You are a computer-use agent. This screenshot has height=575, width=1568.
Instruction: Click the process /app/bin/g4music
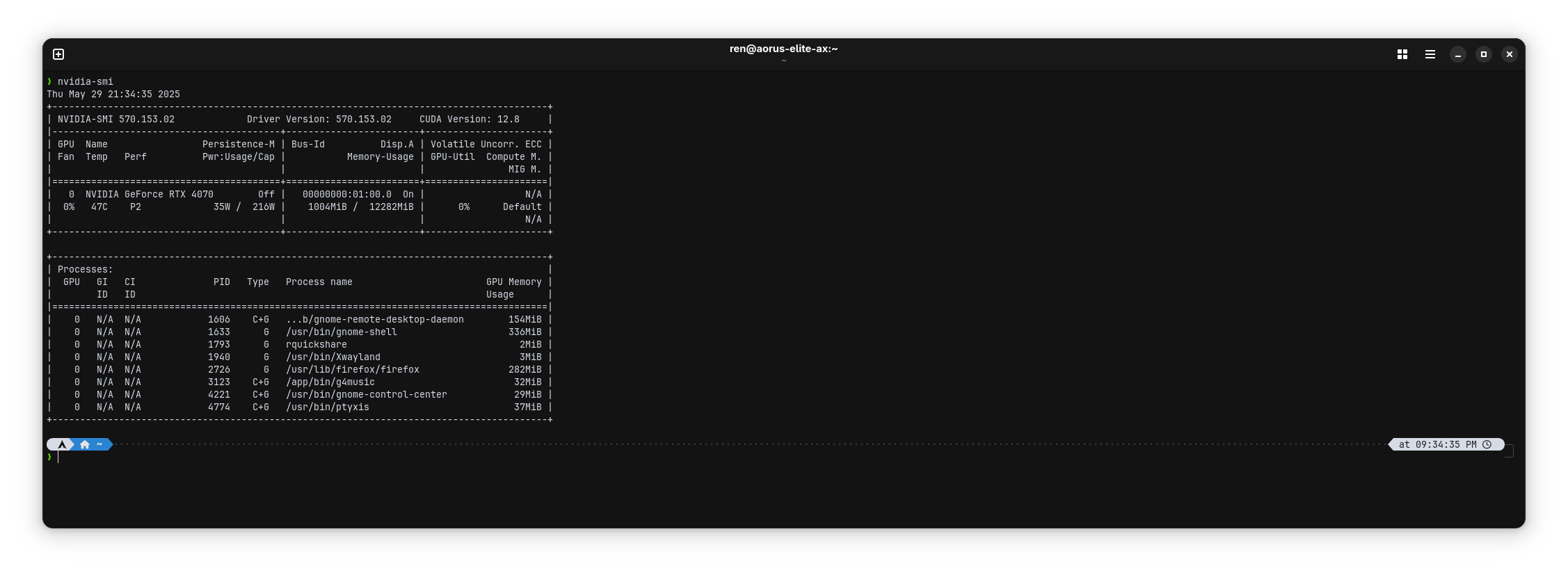(x=330, y=382)
